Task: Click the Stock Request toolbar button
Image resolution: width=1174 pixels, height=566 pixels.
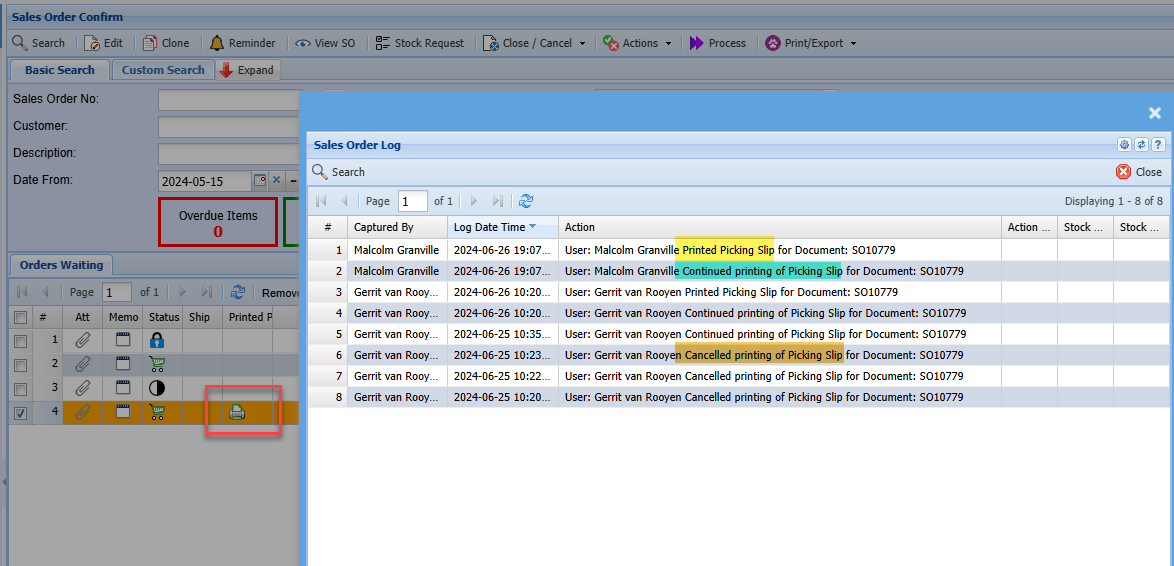Action: (420, 43)
